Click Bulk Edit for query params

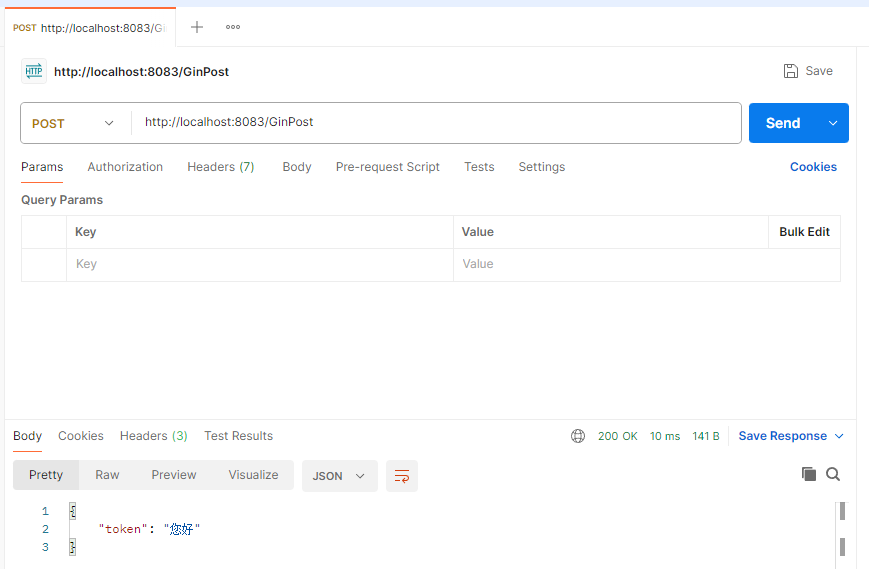pyautogui.click(x=804, y=232)
